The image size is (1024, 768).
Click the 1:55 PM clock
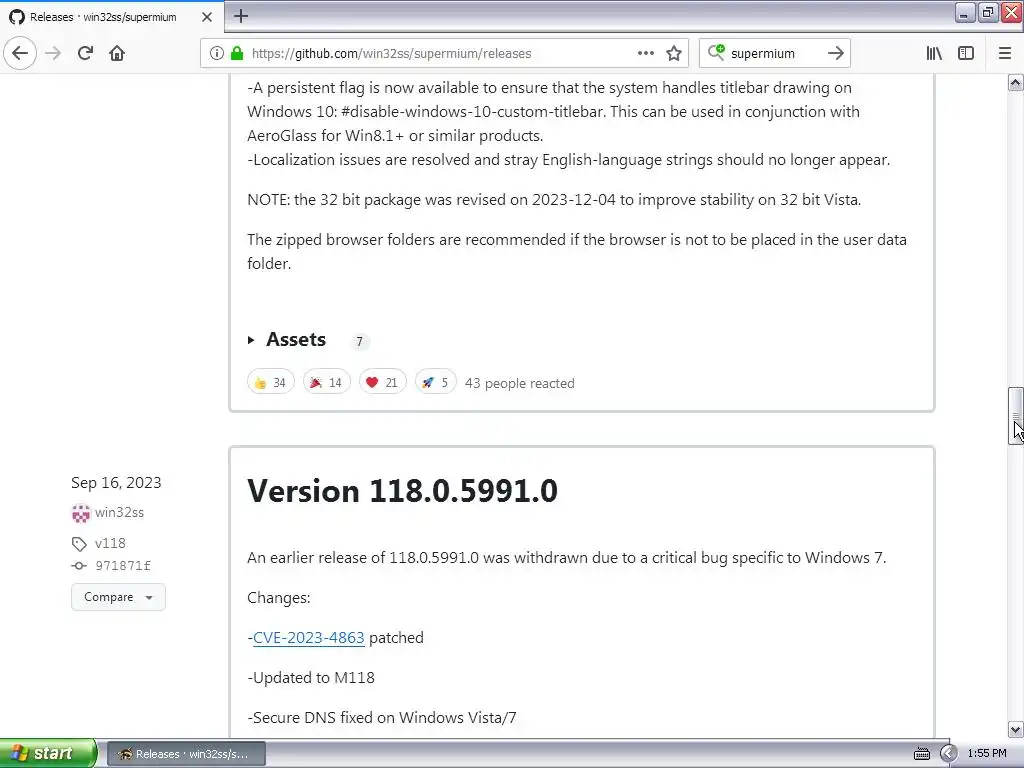(987, 754)
